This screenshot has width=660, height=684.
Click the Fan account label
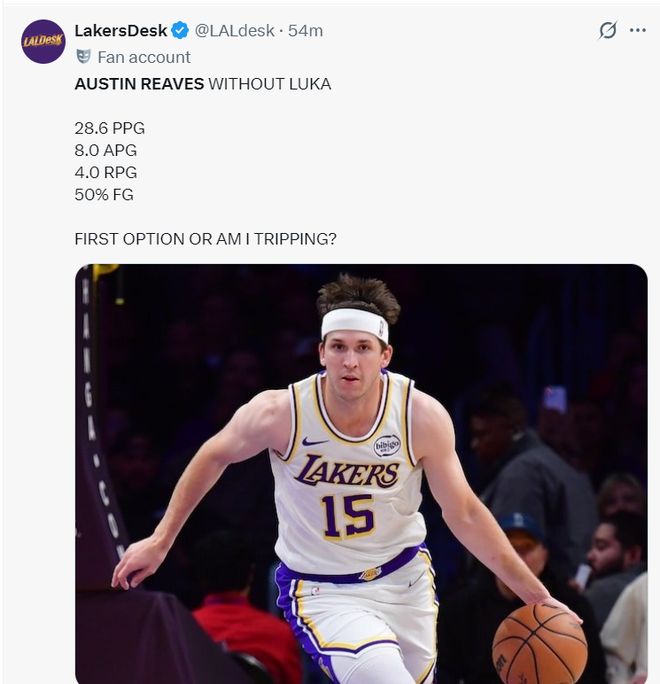[x=144, y=57]
